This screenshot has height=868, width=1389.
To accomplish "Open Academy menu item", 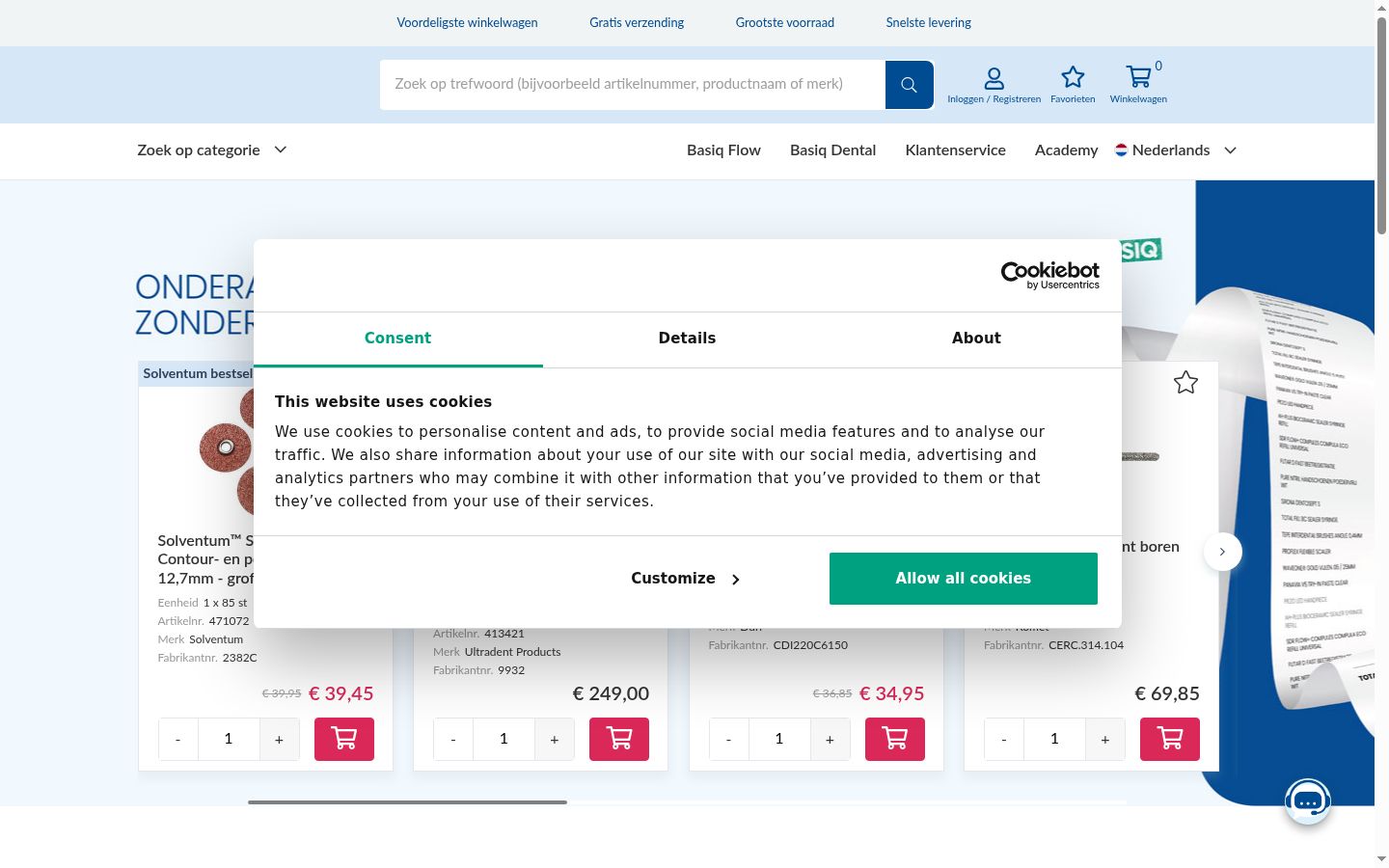I will 1066,149.
